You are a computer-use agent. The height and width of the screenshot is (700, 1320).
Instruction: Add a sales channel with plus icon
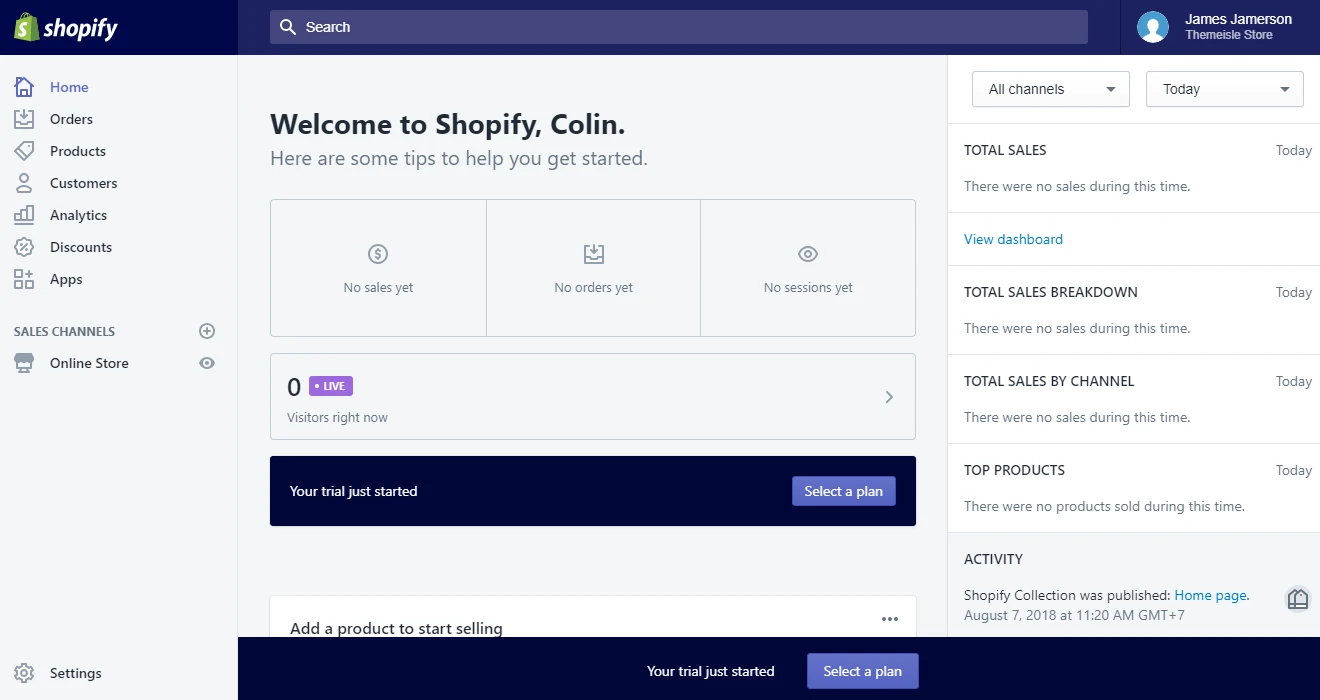point(207,331)
